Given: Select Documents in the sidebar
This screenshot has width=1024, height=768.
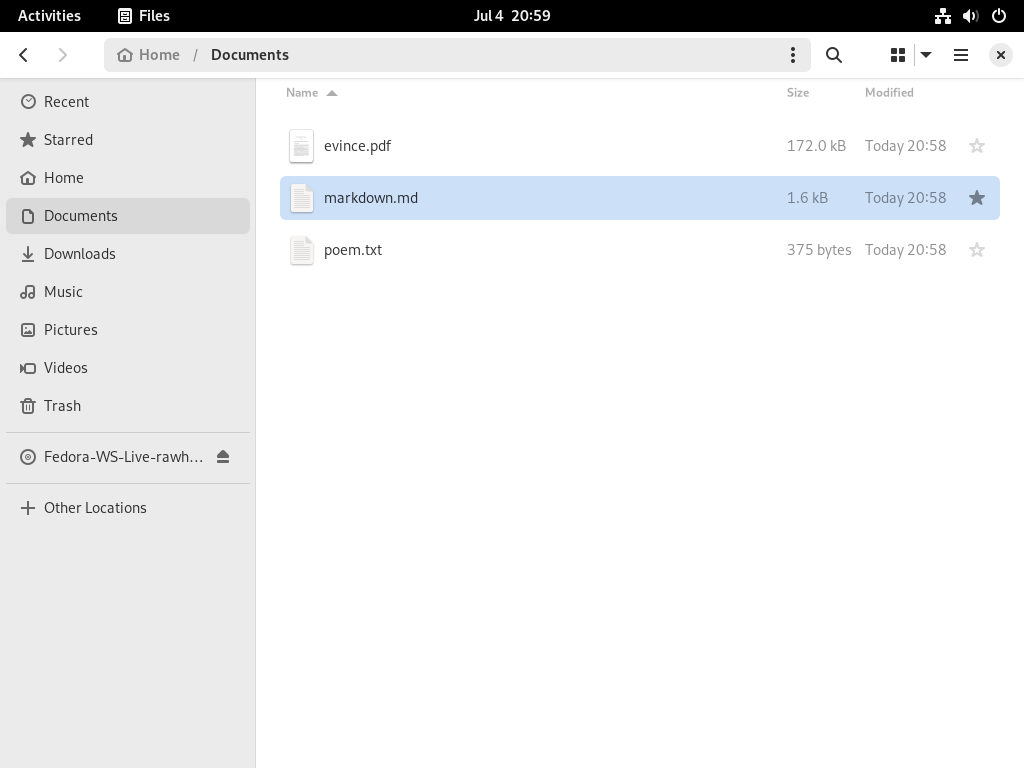Looking at the screenshot, I should 128,216.
